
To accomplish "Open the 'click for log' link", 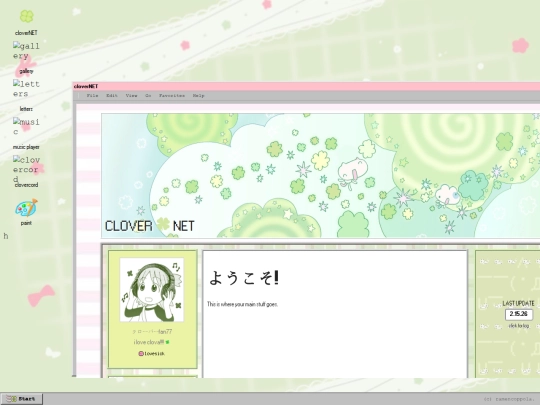I will 519,326.
